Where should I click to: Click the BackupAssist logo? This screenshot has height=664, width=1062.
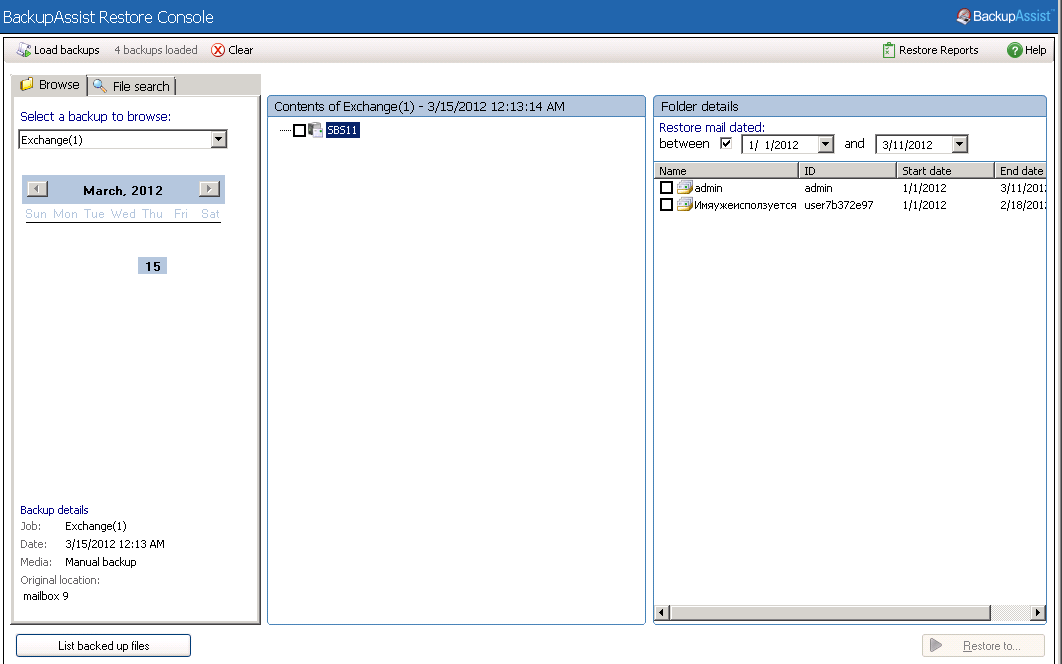click(1004, 16)
